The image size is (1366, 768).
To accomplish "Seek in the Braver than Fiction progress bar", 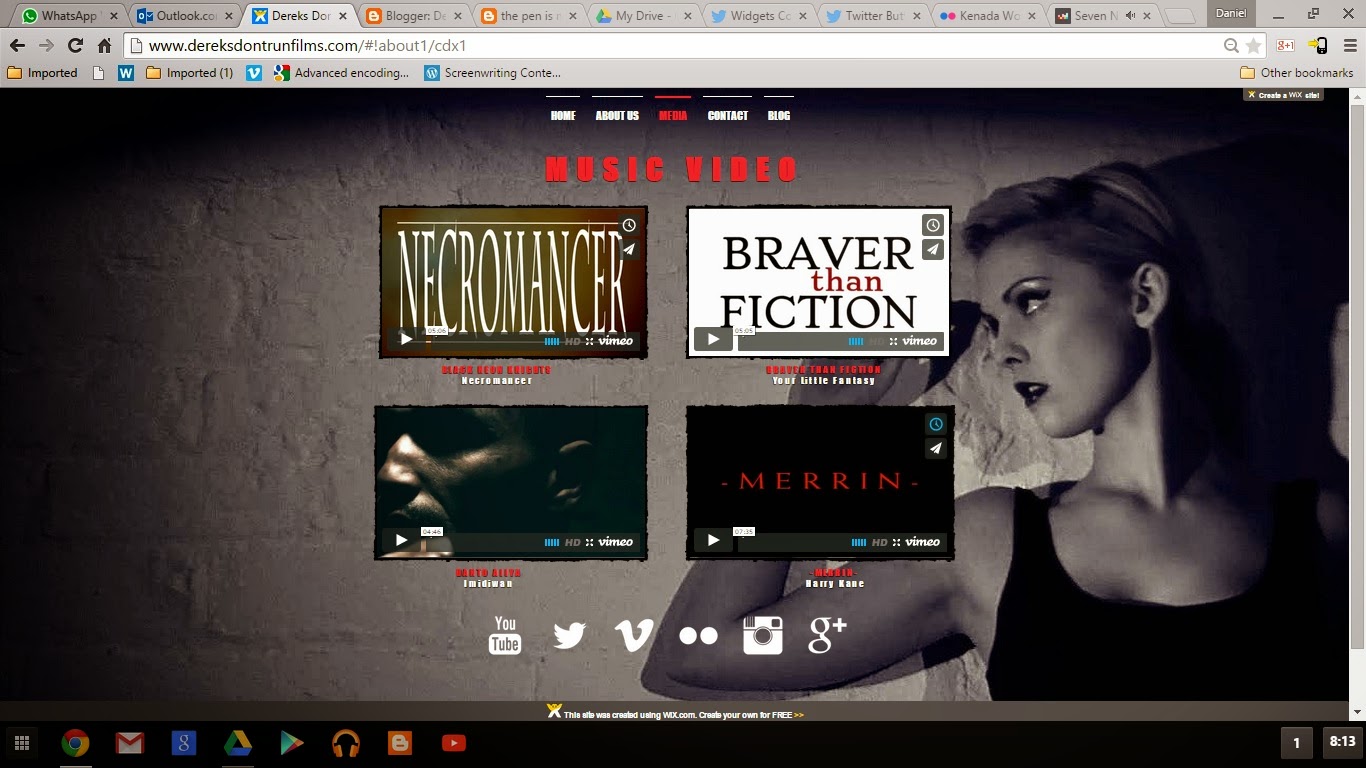I will click(790, 341).
